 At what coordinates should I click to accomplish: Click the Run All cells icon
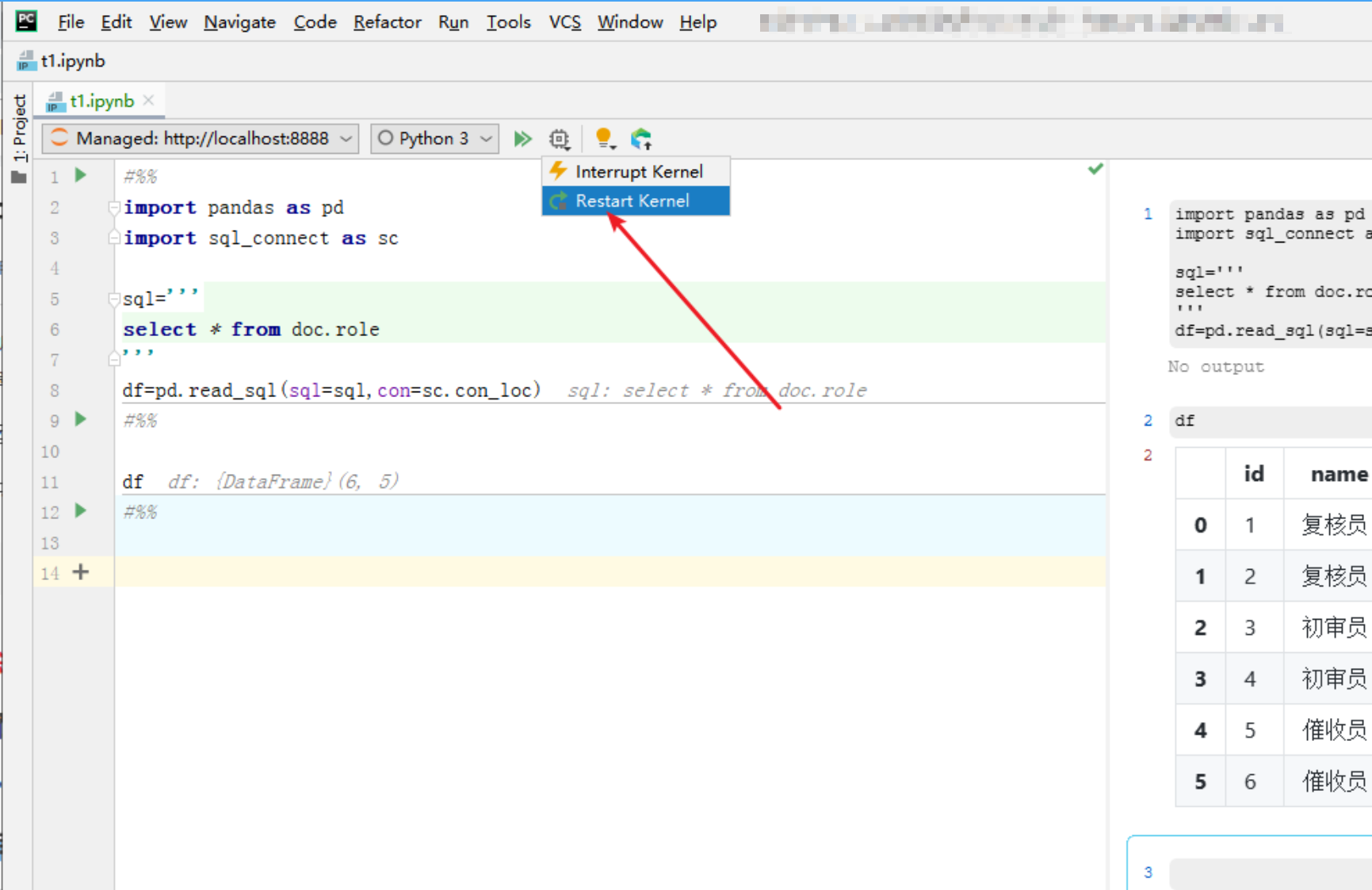coord(522,139)
